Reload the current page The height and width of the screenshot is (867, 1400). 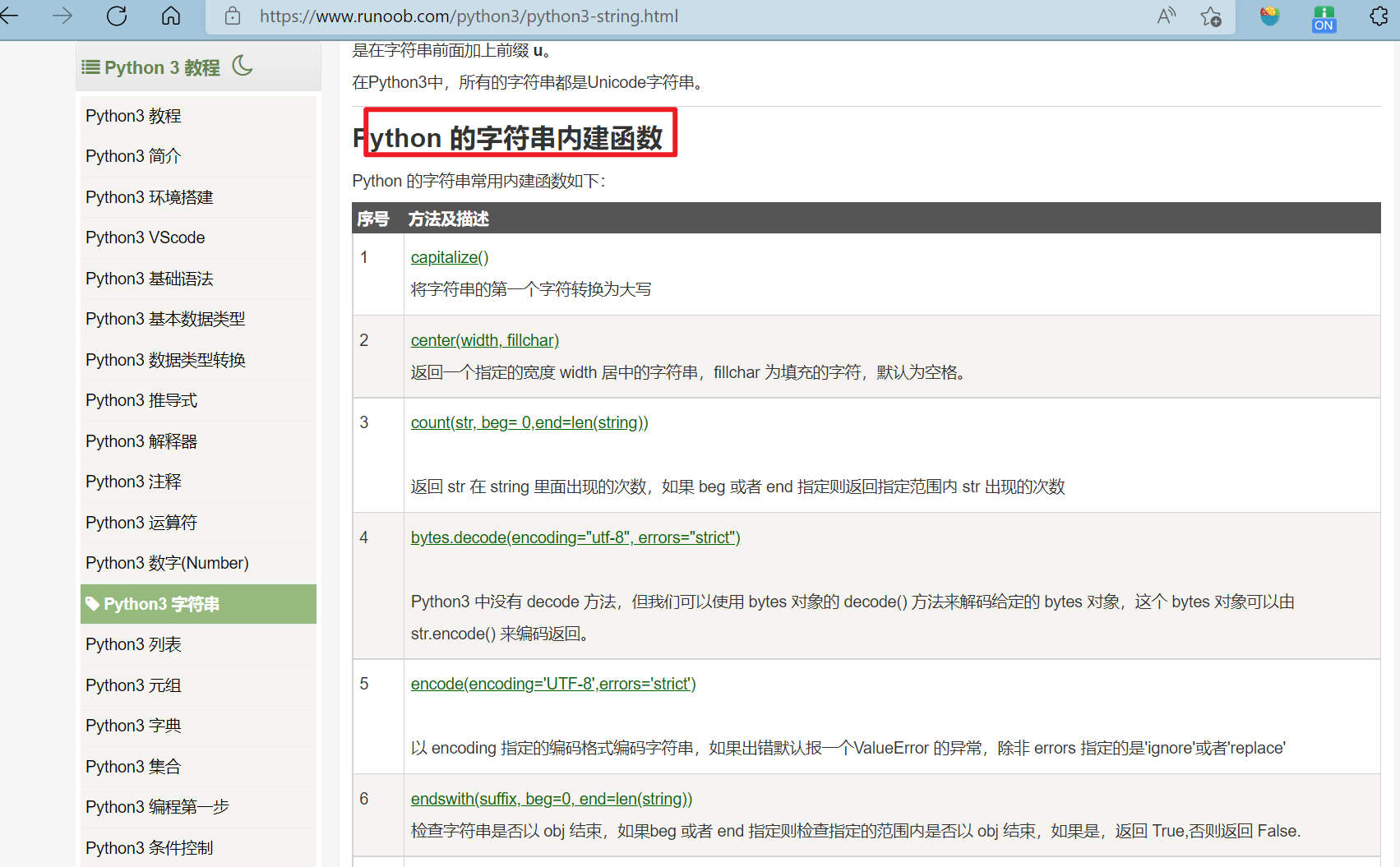pos(117,16)
